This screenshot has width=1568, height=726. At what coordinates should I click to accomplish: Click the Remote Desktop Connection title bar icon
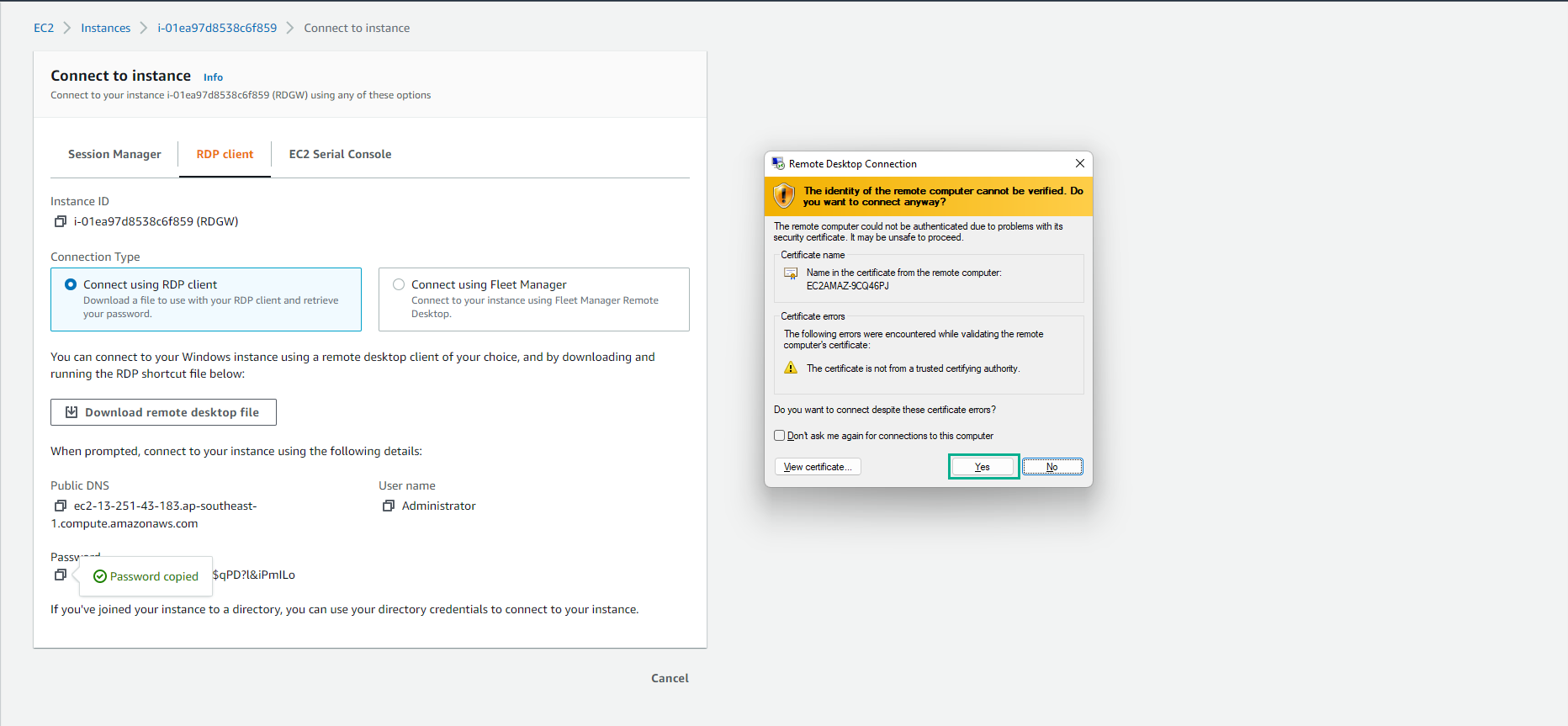pos(778,163)
